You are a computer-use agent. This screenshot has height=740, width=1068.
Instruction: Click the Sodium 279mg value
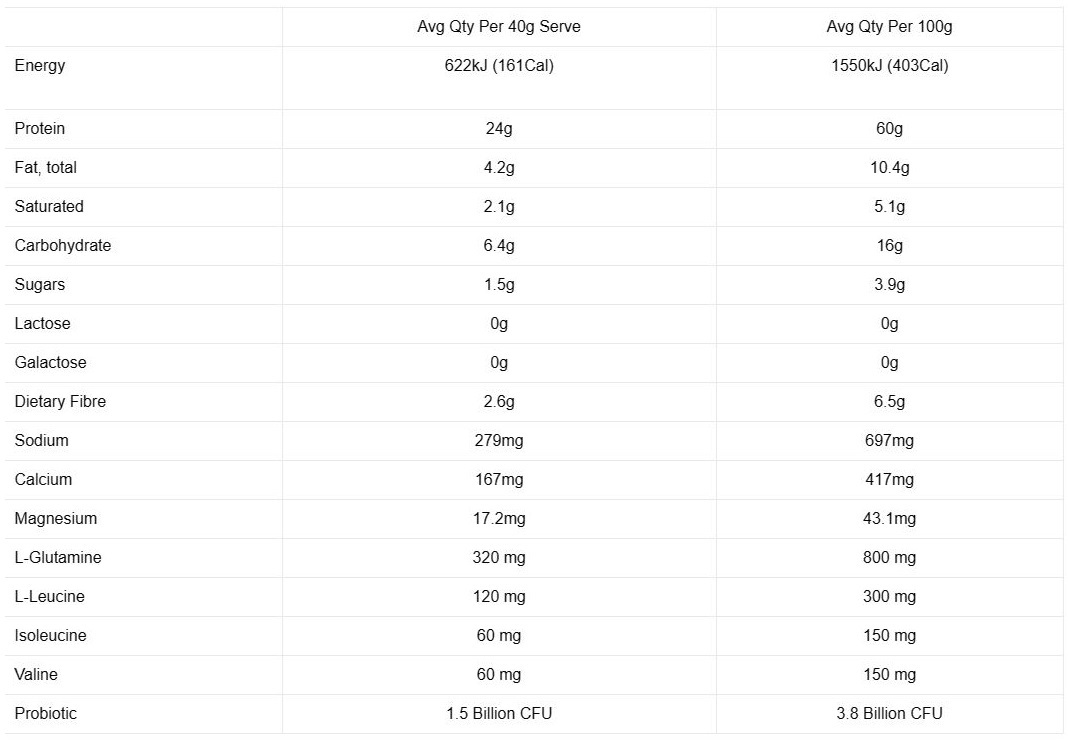pos(499,440)
